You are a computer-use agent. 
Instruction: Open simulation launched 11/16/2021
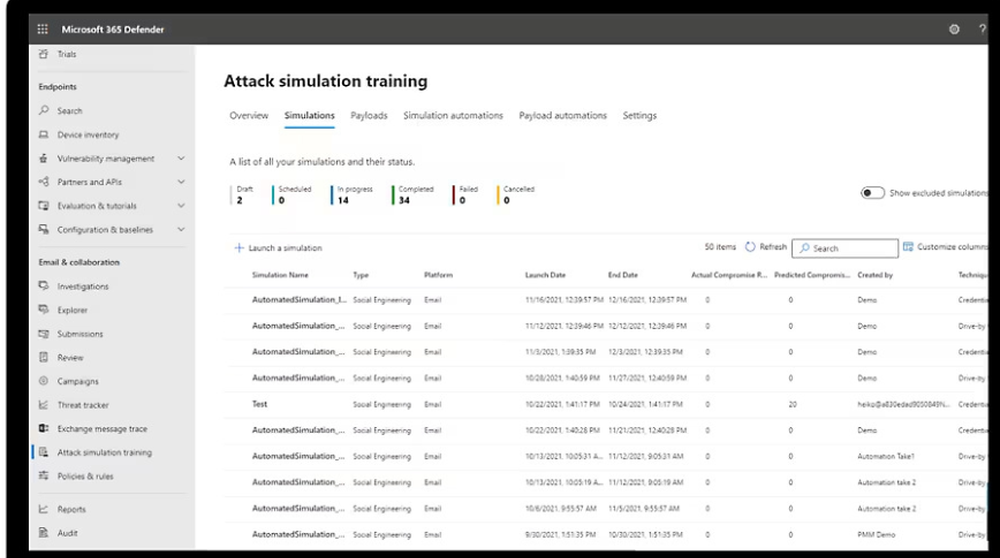[298, 299]
